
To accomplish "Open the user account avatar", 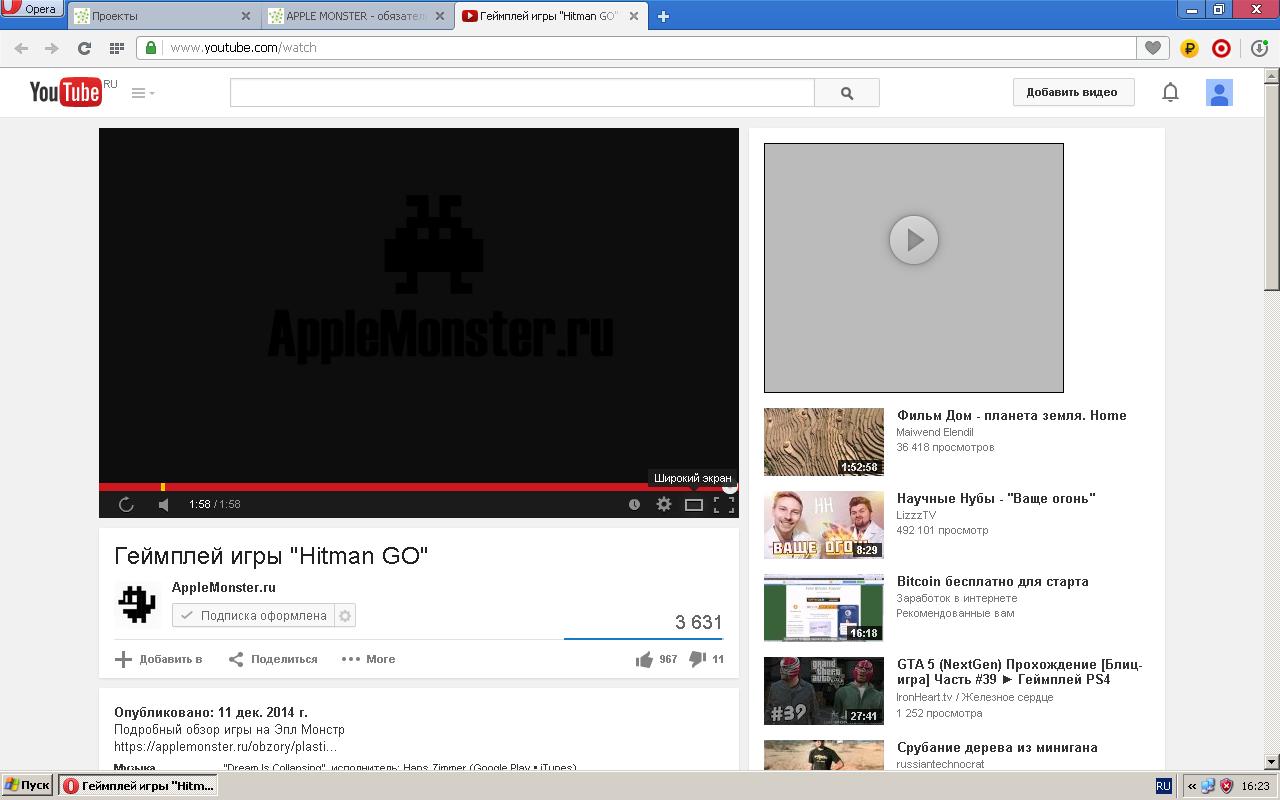I will coord(1219,92).
